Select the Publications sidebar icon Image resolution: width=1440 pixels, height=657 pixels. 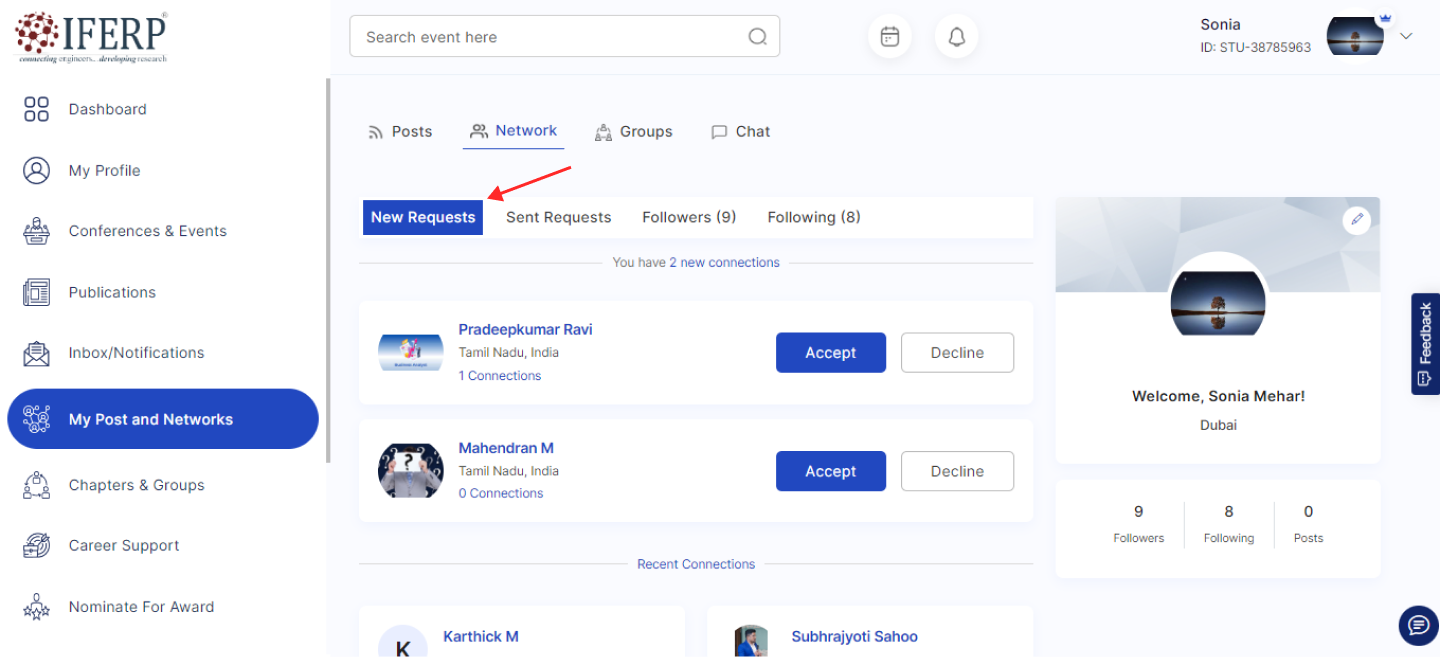(x=36, y=292)
